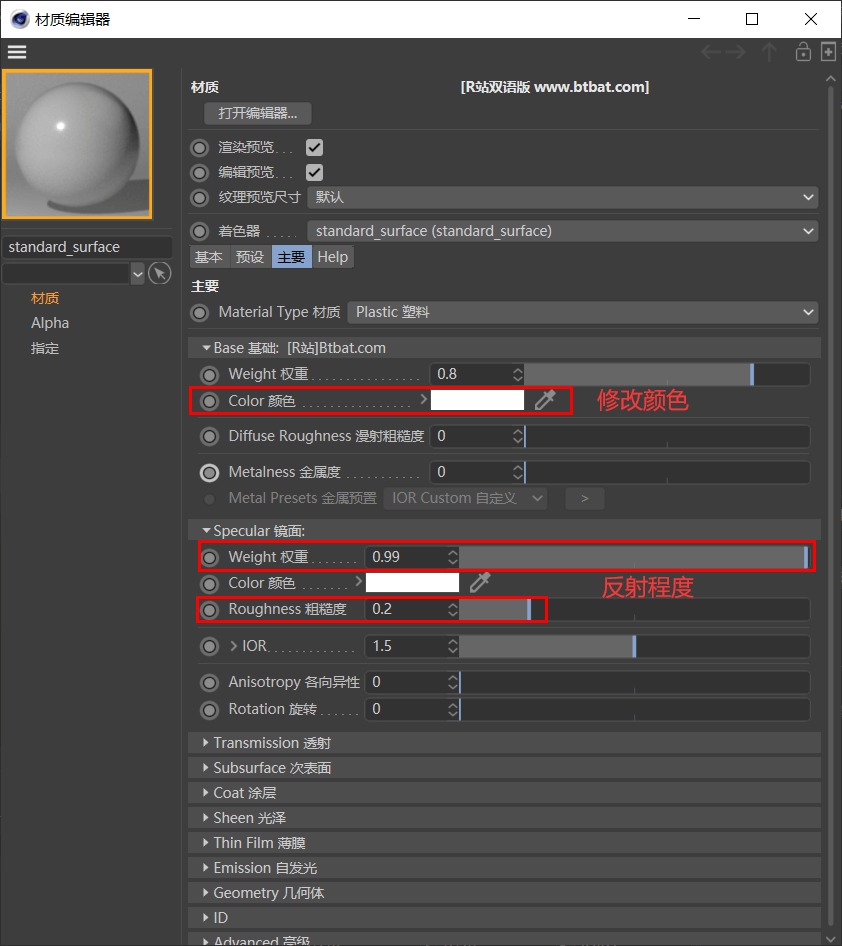
Task: Click the Rotation 旋转 animation dot
Action: coord(209,710)
